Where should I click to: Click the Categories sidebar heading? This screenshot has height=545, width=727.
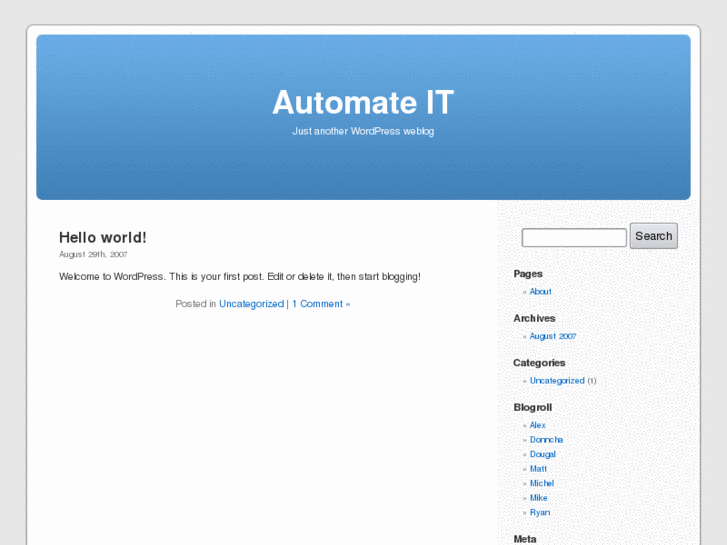click(539, 363)
